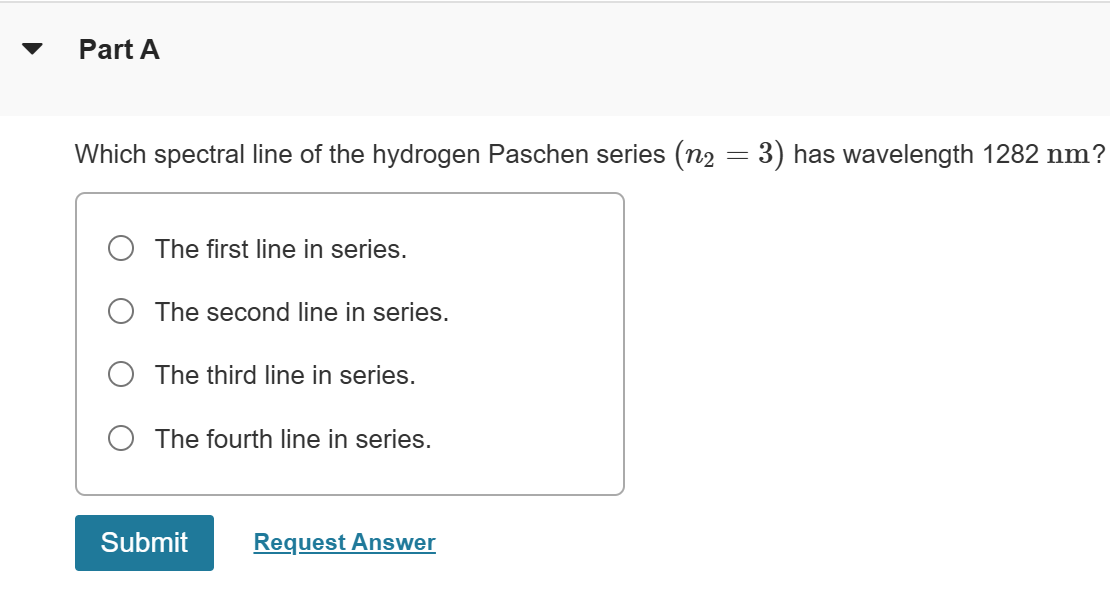Screen dimensions: 1110x590
Task: Click the disclosure triangle next to Part A
Action: 33,48
